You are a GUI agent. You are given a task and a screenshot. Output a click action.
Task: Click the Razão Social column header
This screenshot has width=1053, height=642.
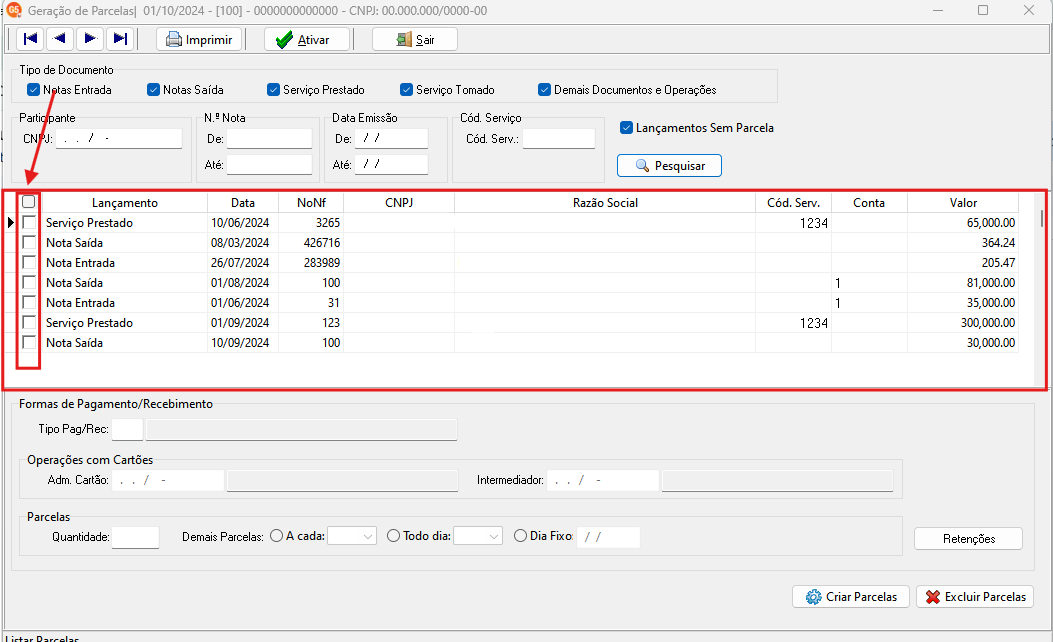coord(605,203)
